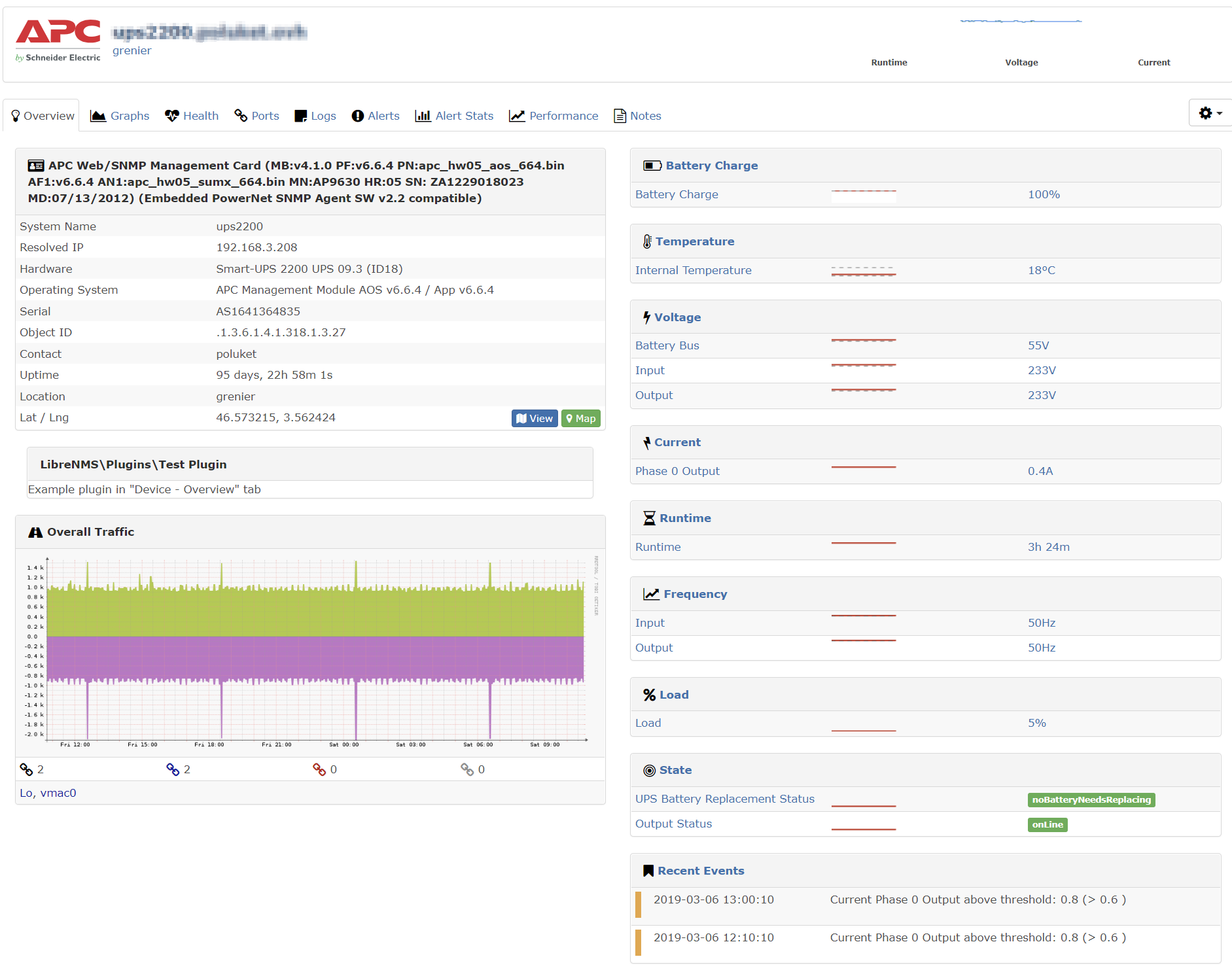Click the 100% battery charge value
This screenshot has height=978, width=1232.
point(1044,194)
